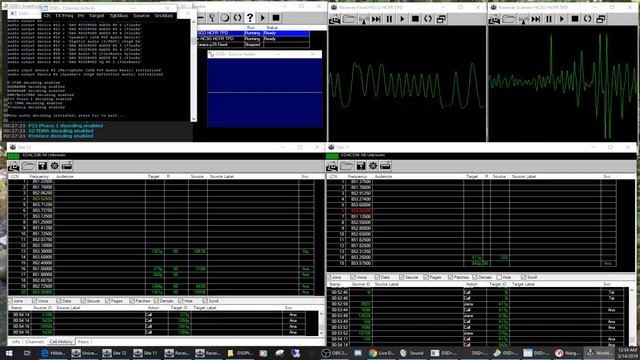Screen dimensions: 640x360
Task: Click Source ID header in Site 11 log
Action: coord(361,284)
